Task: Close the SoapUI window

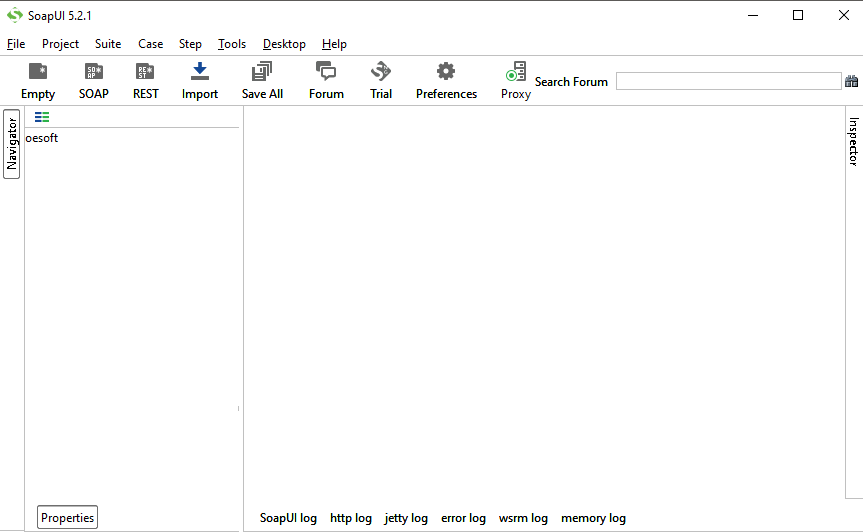Action: coord(843,15)
